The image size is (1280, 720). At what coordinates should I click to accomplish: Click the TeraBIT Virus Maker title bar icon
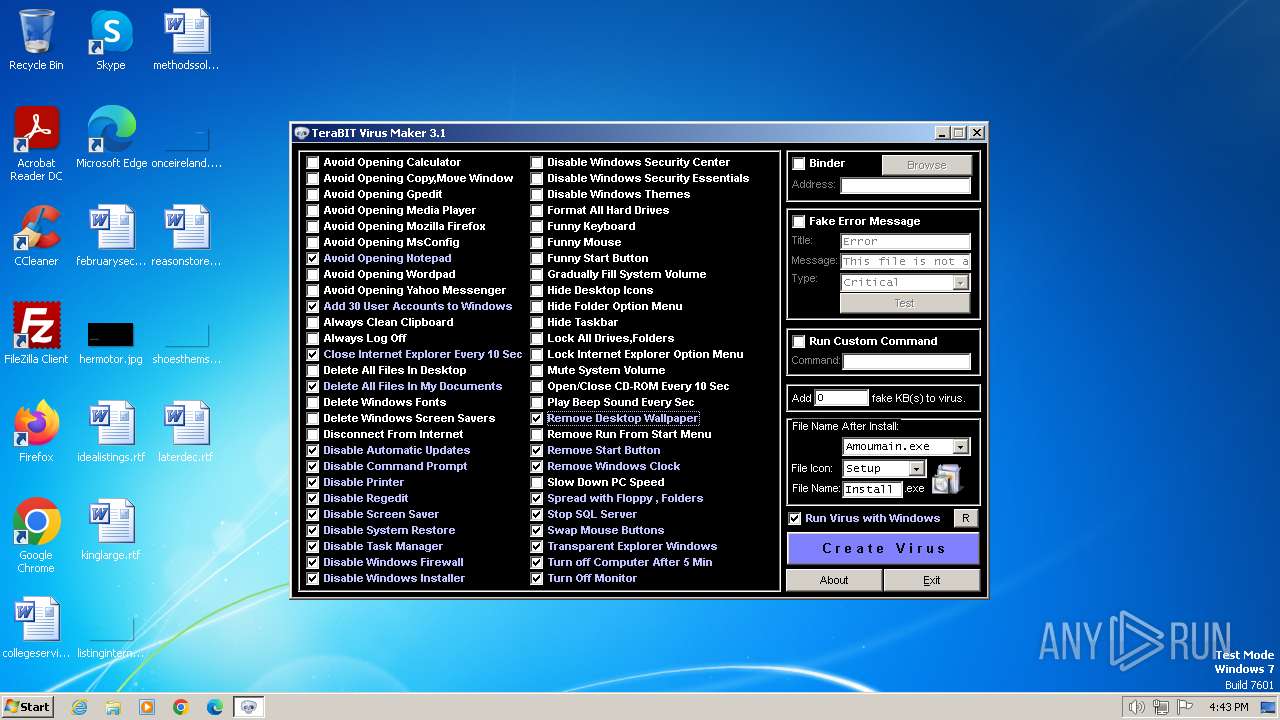pos(301,133)
